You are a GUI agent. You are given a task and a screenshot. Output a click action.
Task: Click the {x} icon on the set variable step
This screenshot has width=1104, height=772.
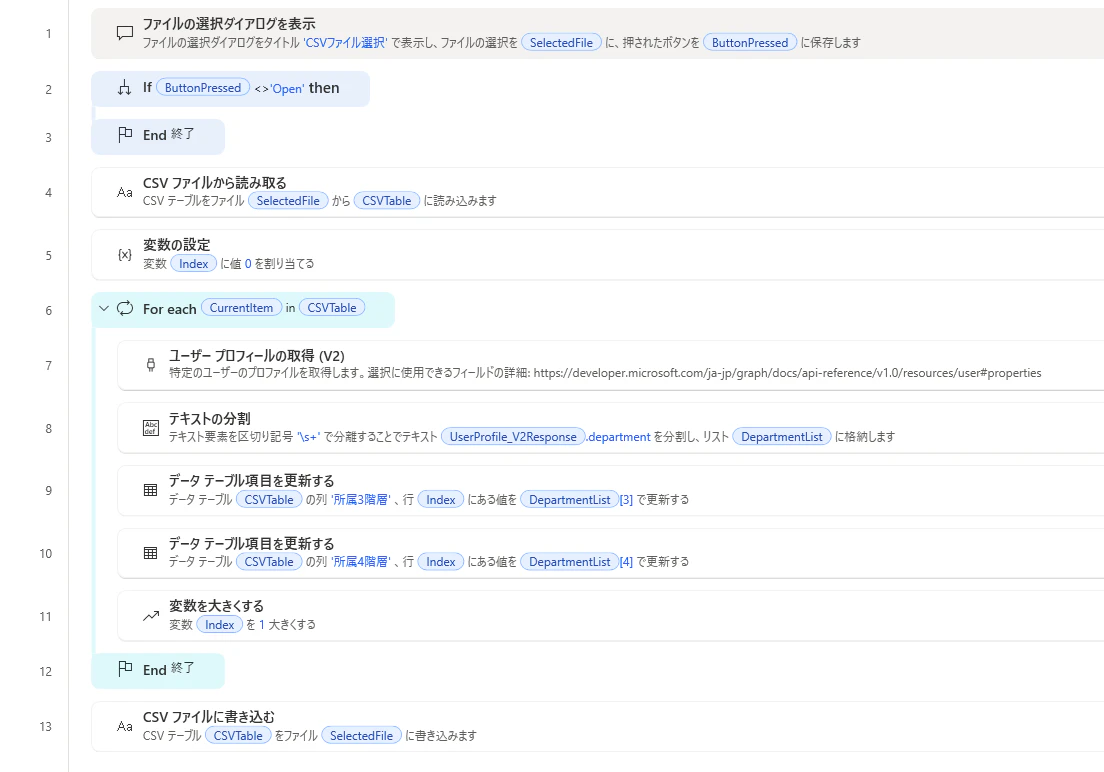click(x=125, y=254)
